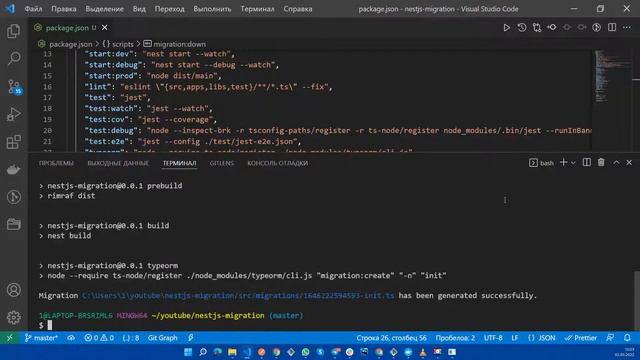Open the Run and Debug view
The height and width of the screenshot is (360, 640).
tap(13, 114)
